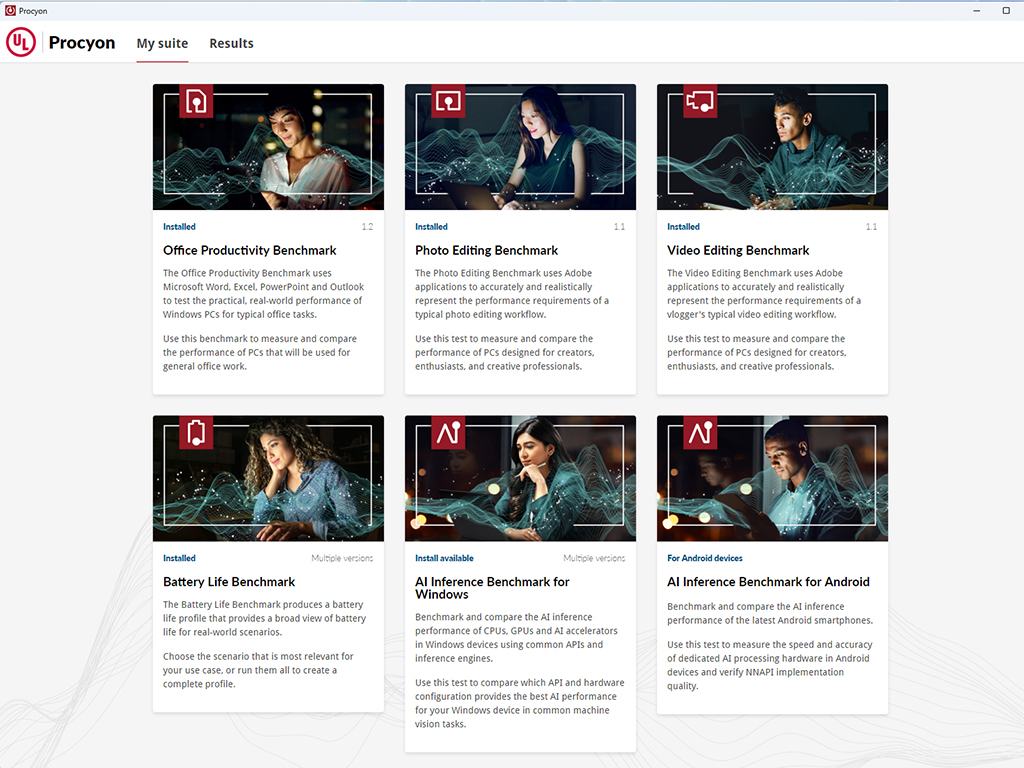Open the Video Editing Benchmark title
The width and height of the screenshot is (1024, 768).
point(738,250)
